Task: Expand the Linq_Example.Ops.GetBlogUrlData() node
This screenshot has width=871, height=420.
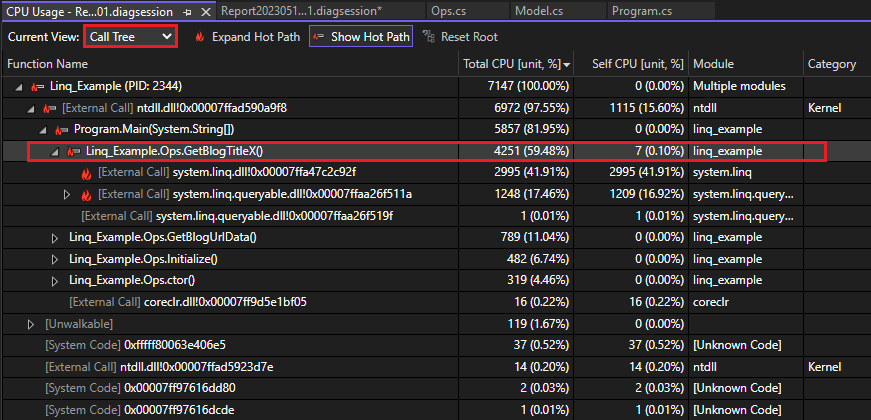Action: (x=56, y=237)
